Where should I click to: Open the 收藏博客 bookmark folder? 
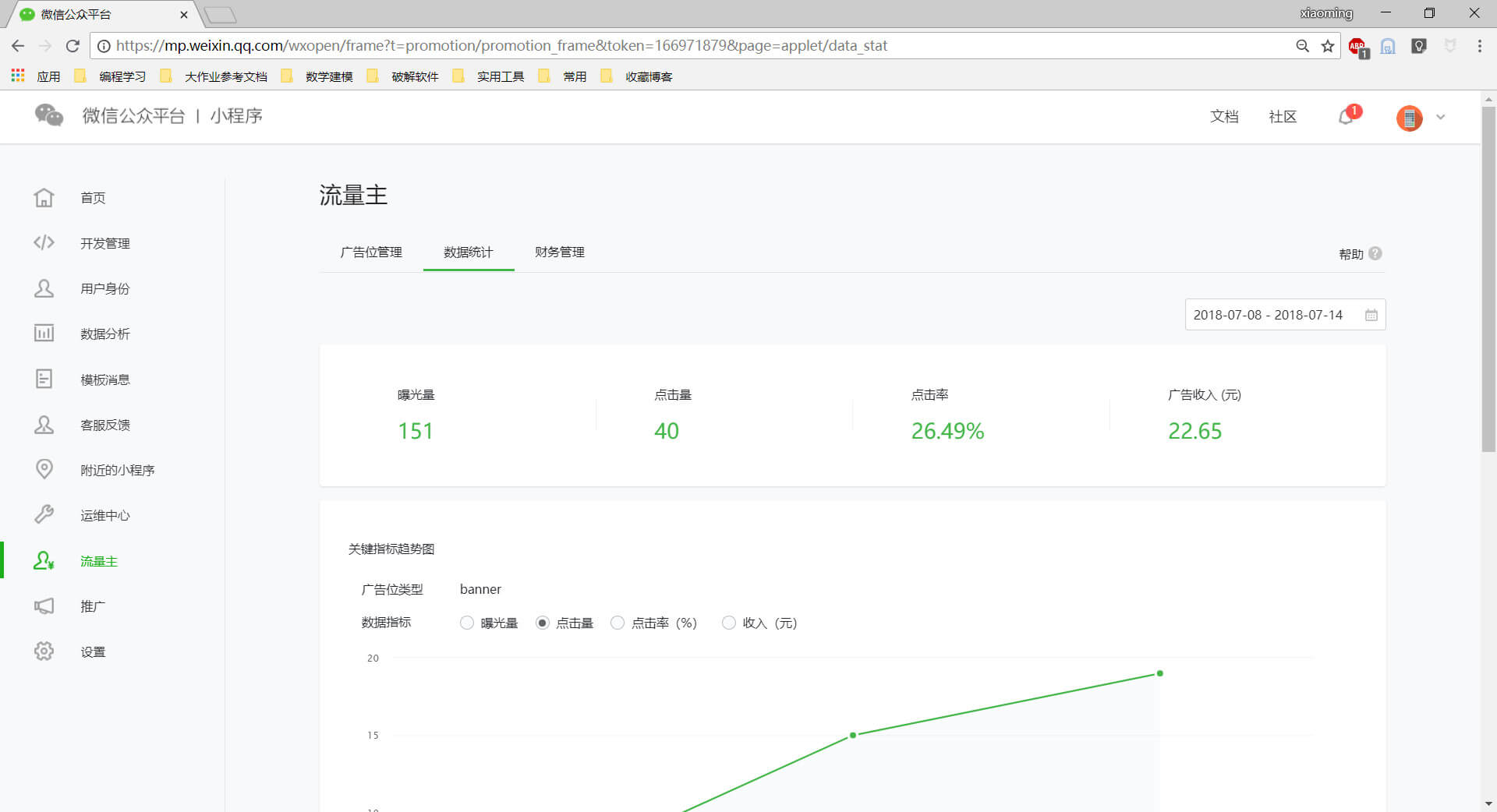tap(637, 76)
